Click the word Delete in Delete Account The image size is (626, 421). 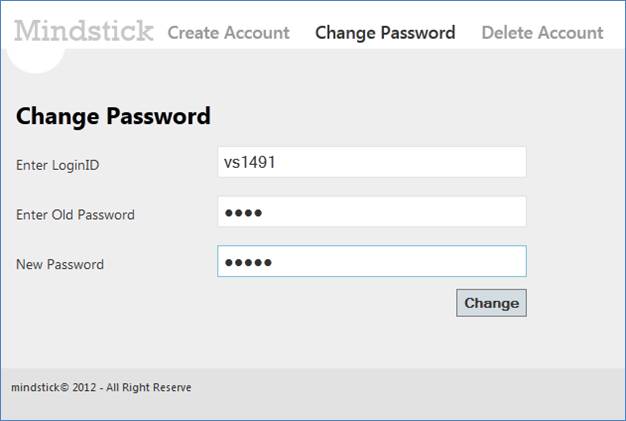click(507, 33)
